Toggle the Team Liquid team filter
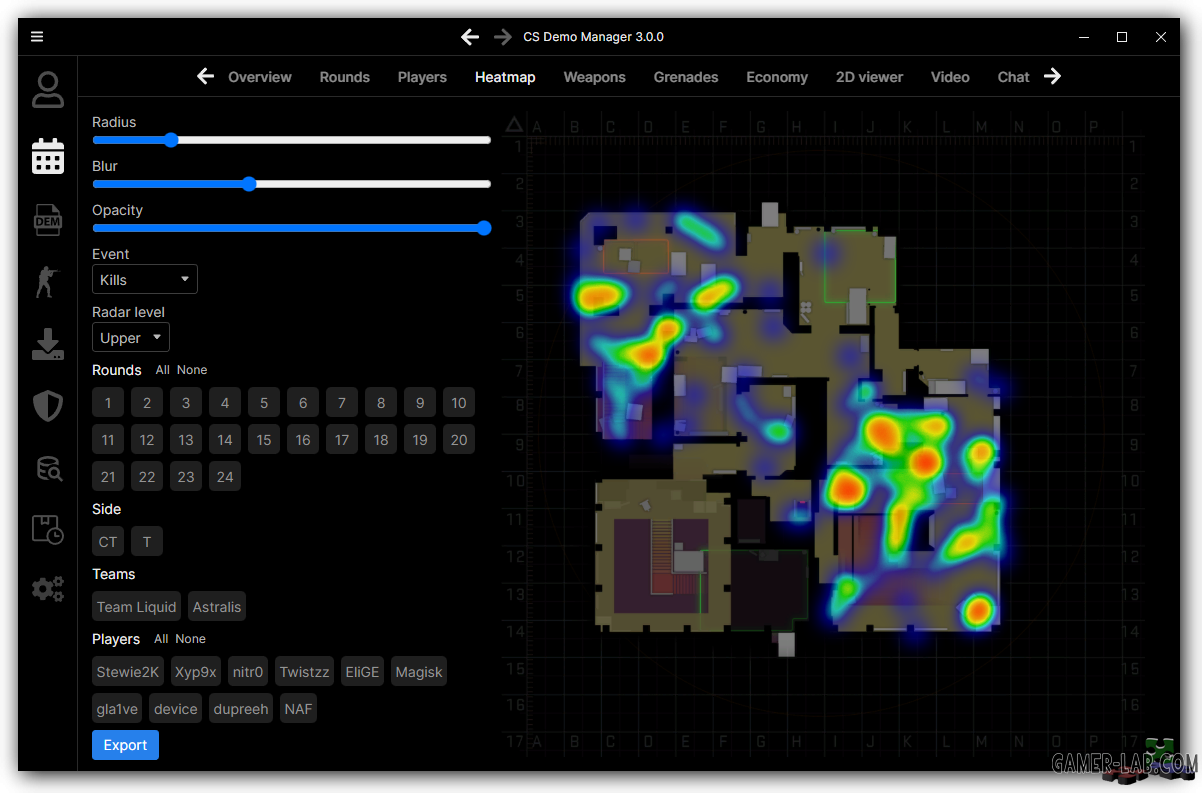 coord(137,607)
